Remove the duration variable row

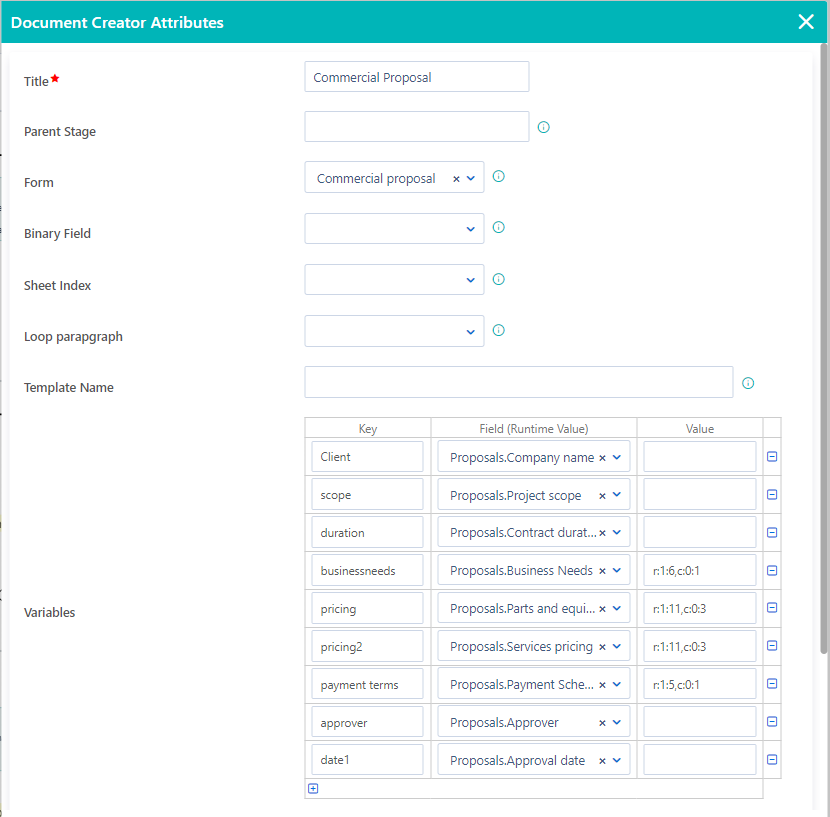(772, 533)
